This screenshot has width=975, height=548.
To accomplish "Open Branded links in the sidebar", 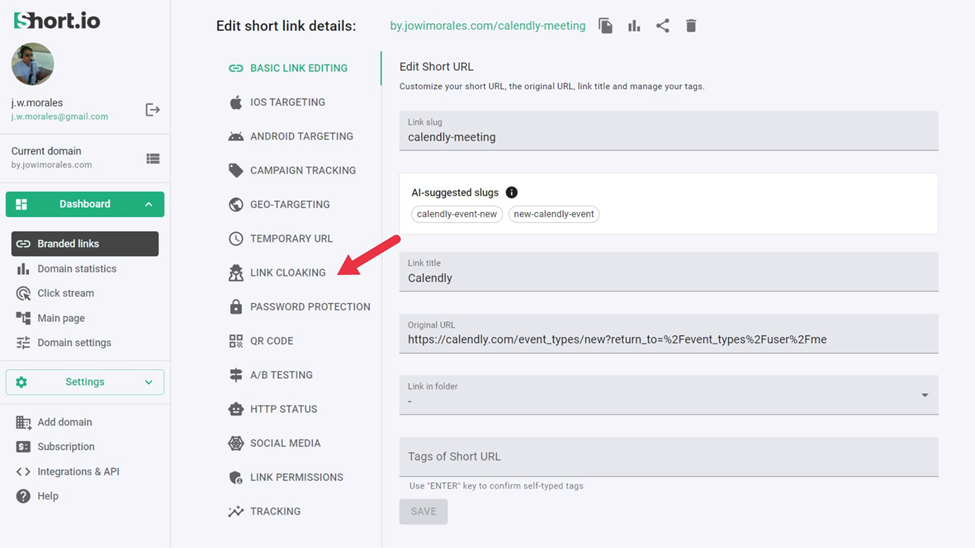I will [x=85, y=244].
